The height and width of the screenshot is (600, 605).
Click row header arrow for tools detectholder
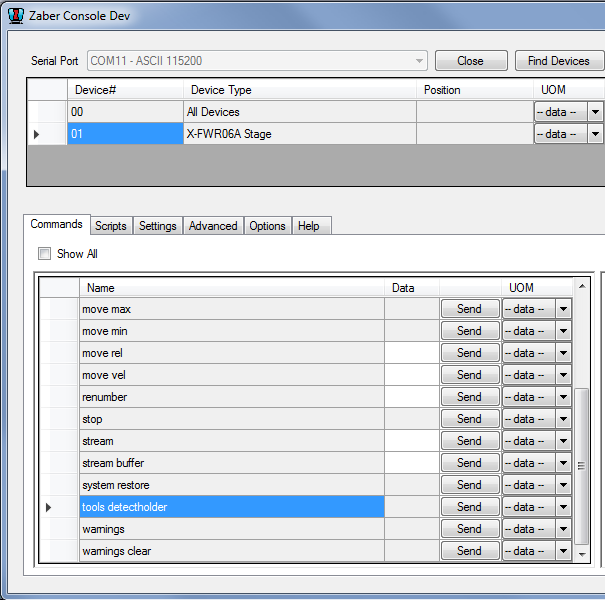click(48, 507)
